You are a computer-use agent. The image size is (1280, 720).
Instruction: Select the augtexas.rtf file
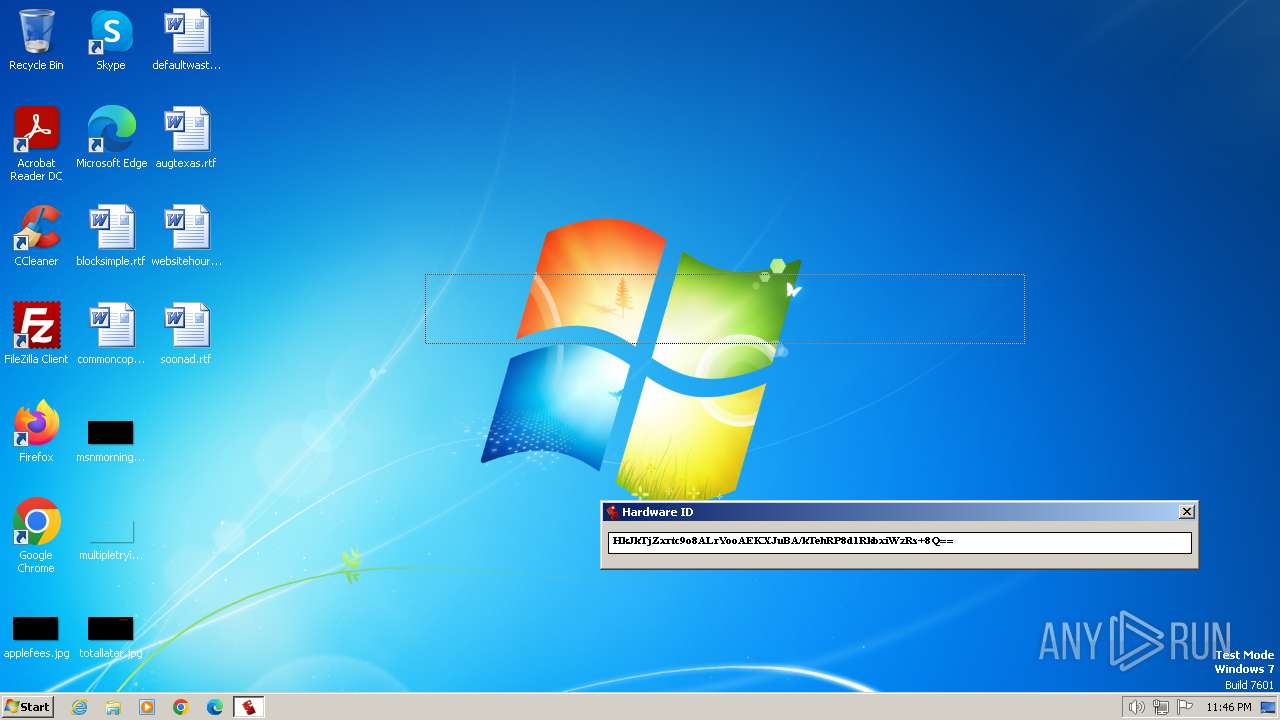[186, 138]
